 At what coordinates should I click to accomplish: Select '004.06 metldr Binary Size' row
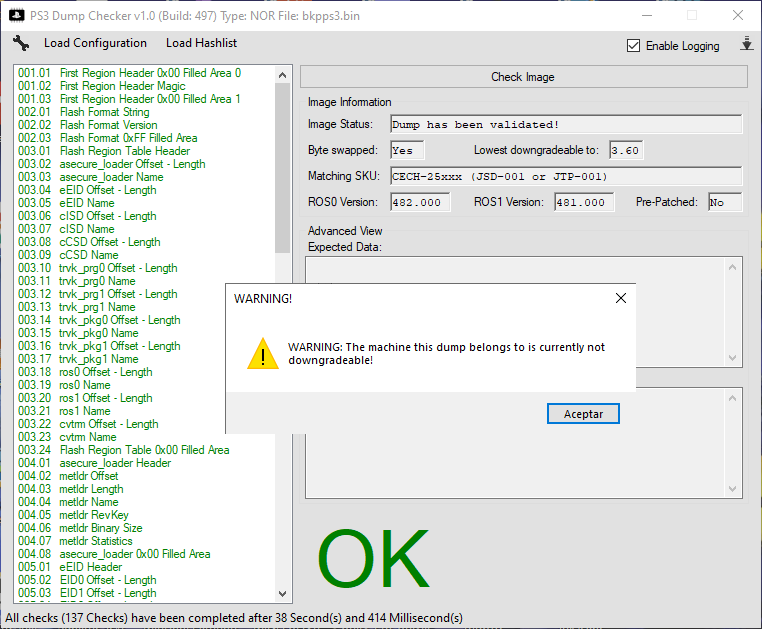(x=80, y=528)
